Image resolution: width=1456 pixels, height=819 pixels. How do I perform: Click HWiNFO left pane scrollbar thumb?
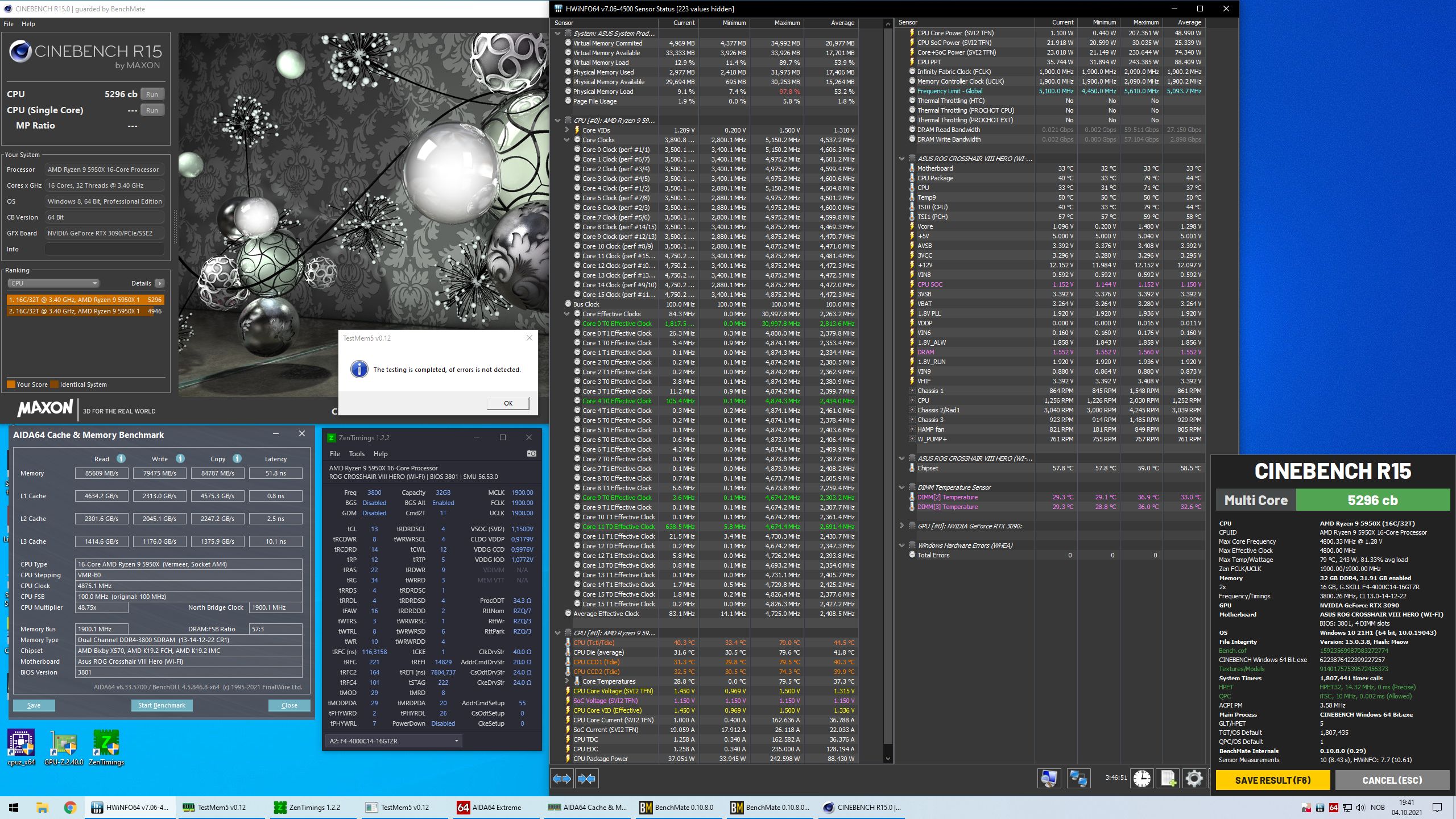pyautogui.click(x=888, y=387)
